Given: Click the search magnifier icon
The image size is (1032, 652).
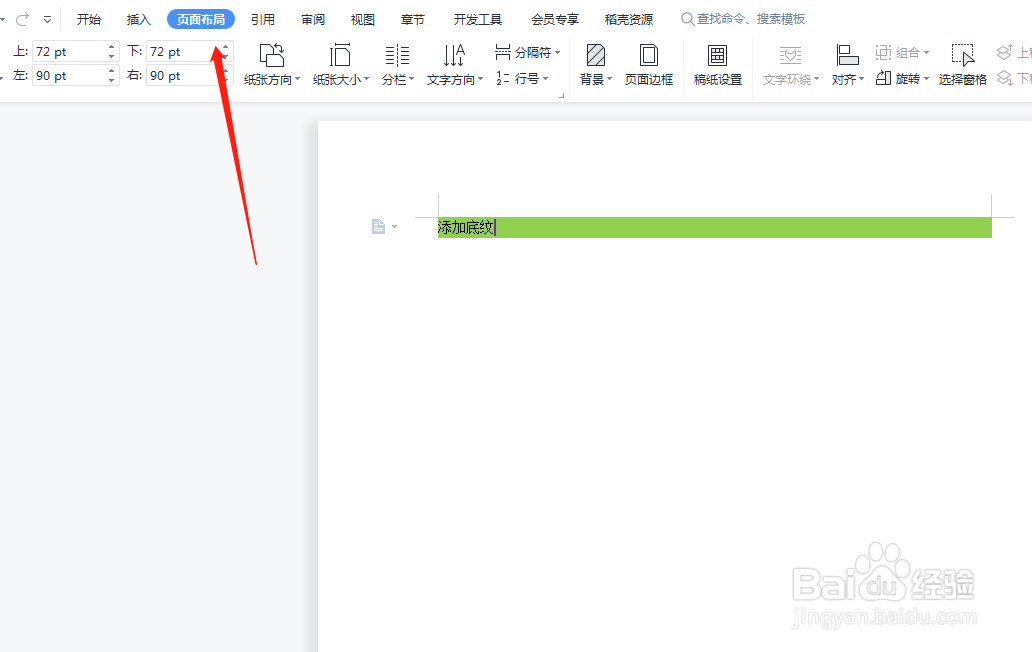Looking at the screenshot, I should (x=687, y=19).
